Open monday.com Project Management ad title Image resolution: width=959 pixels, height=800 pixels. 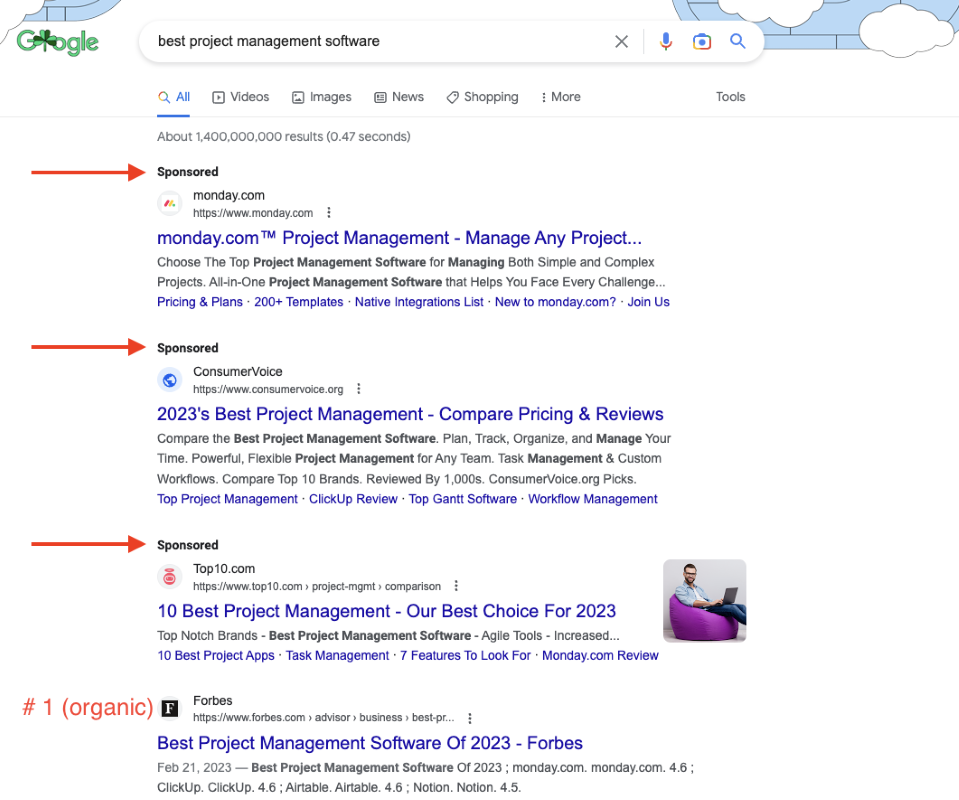(399, 238)
